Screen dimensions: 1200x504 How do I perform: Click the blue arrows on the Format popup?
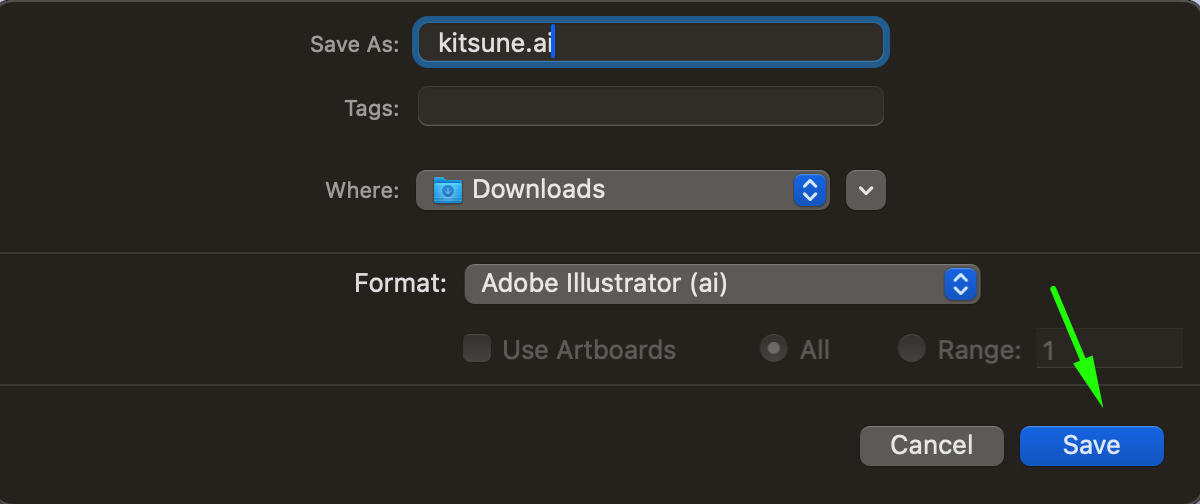[x=960, y=284]
